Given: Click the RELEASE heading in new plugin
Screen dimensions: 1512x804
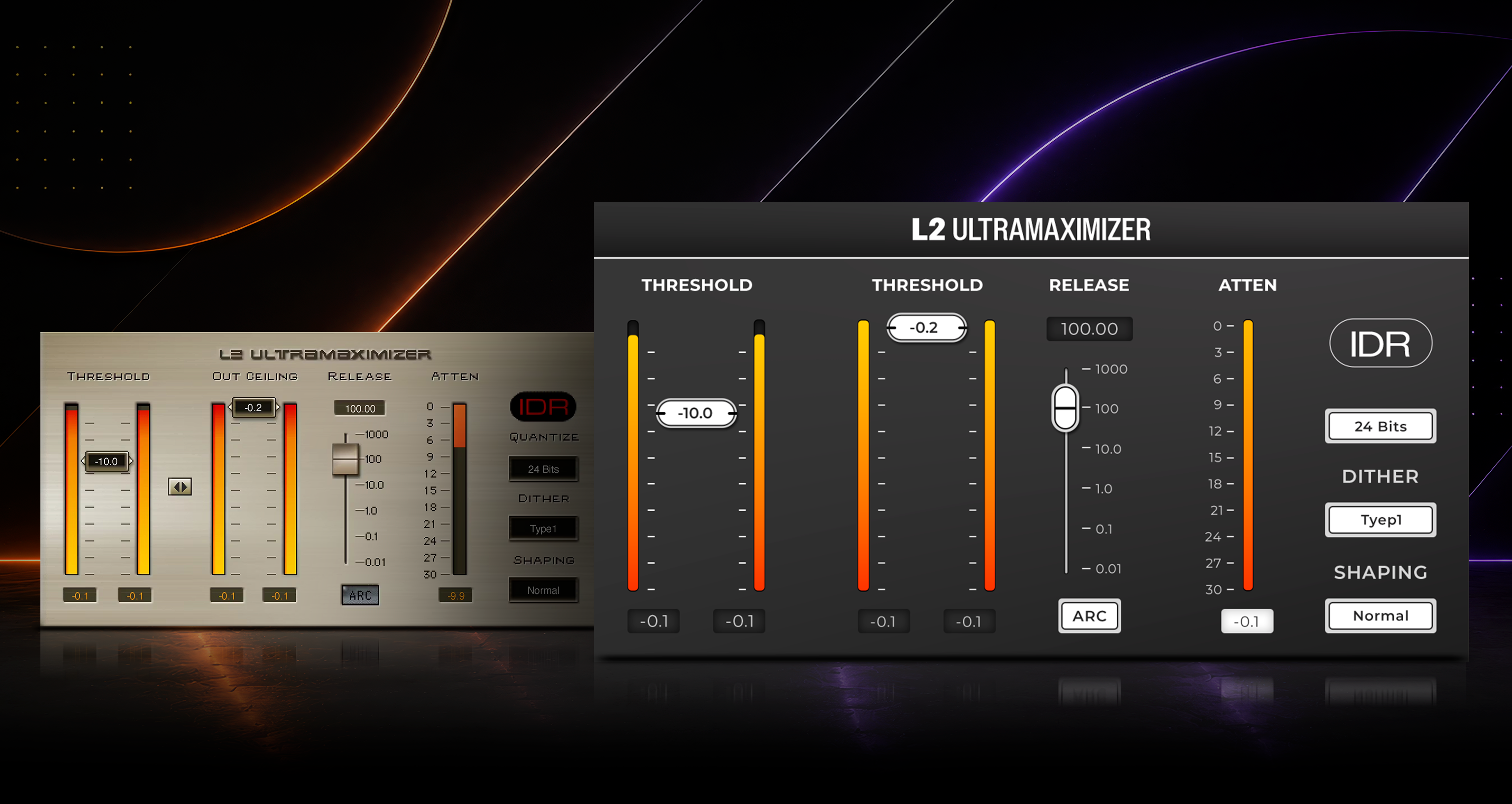Looking at the screenshot, I should pyautogui.click(x=1089, y=285).
